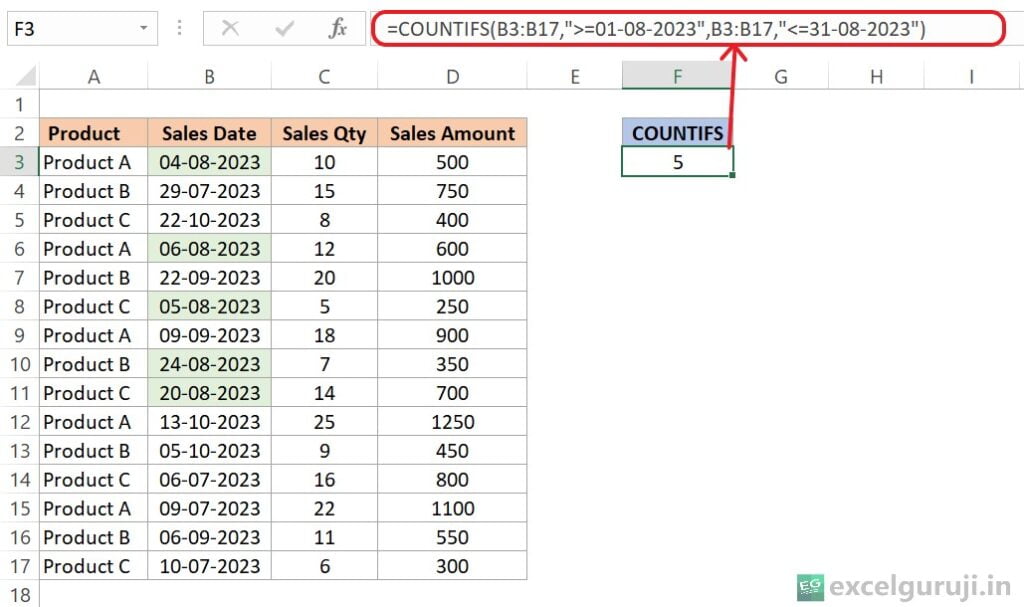
Task: Select column D header
Action: [452, 76]
